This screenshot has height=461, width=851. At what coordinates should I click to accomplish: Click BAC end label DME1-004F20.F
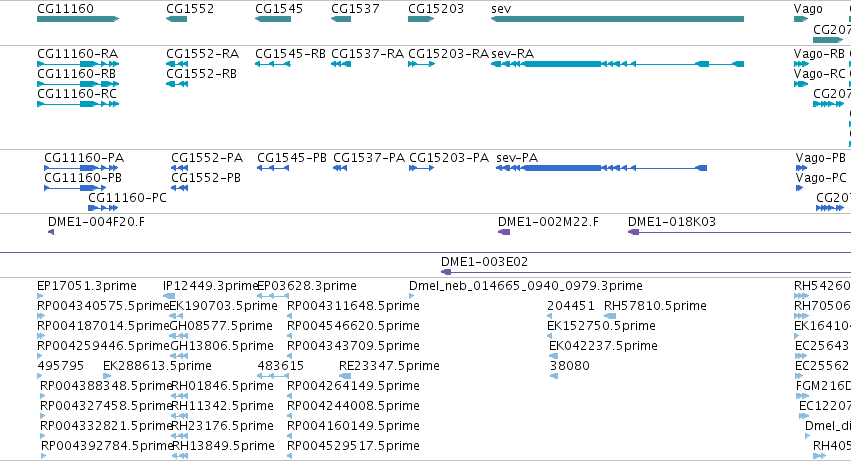click(x=97, y=222)
